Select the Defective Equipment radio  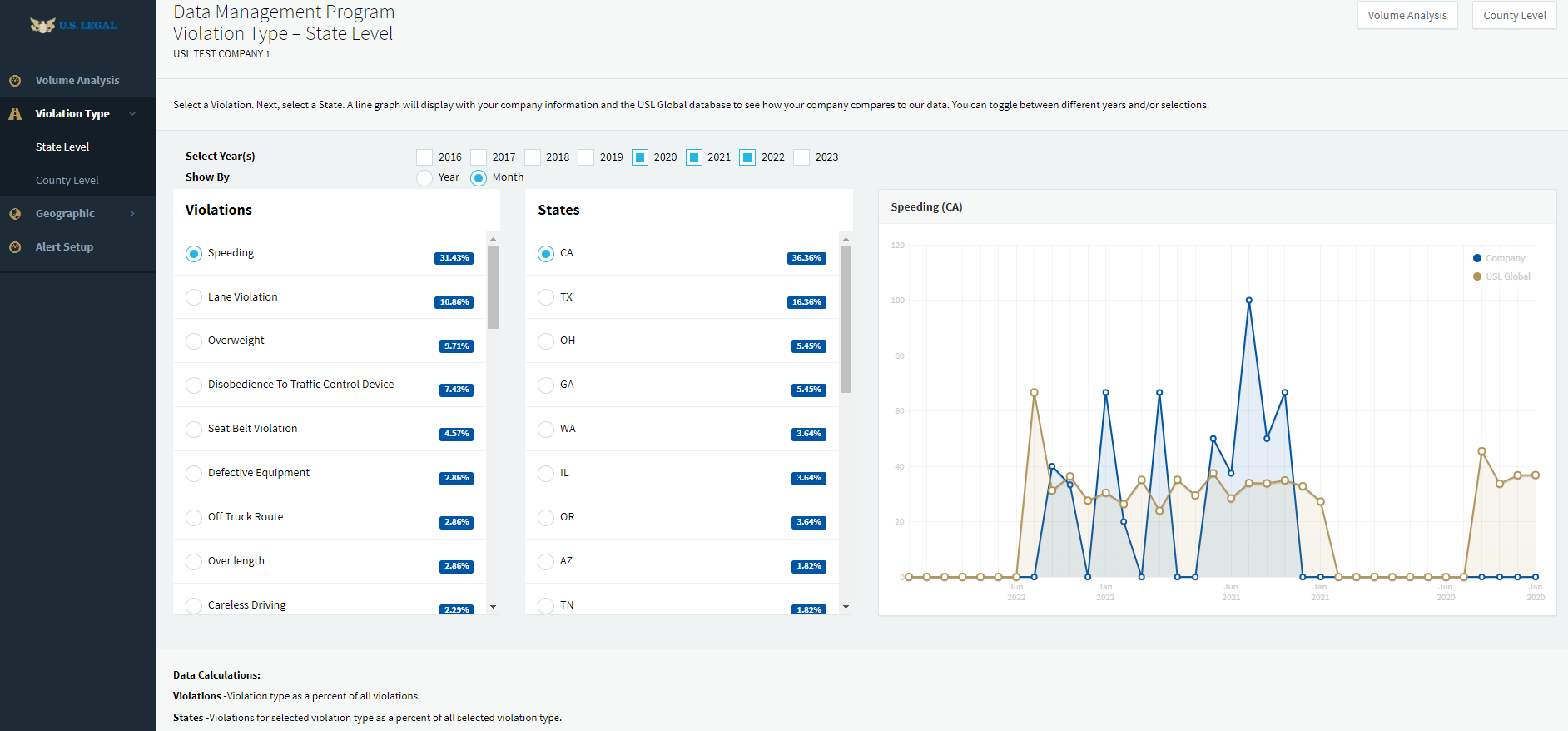194,474
